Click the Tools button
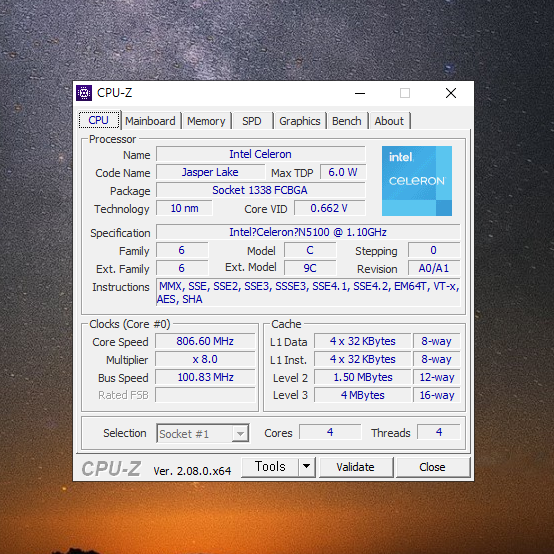Screen dimensions: 554x554 tap(270, 467)
